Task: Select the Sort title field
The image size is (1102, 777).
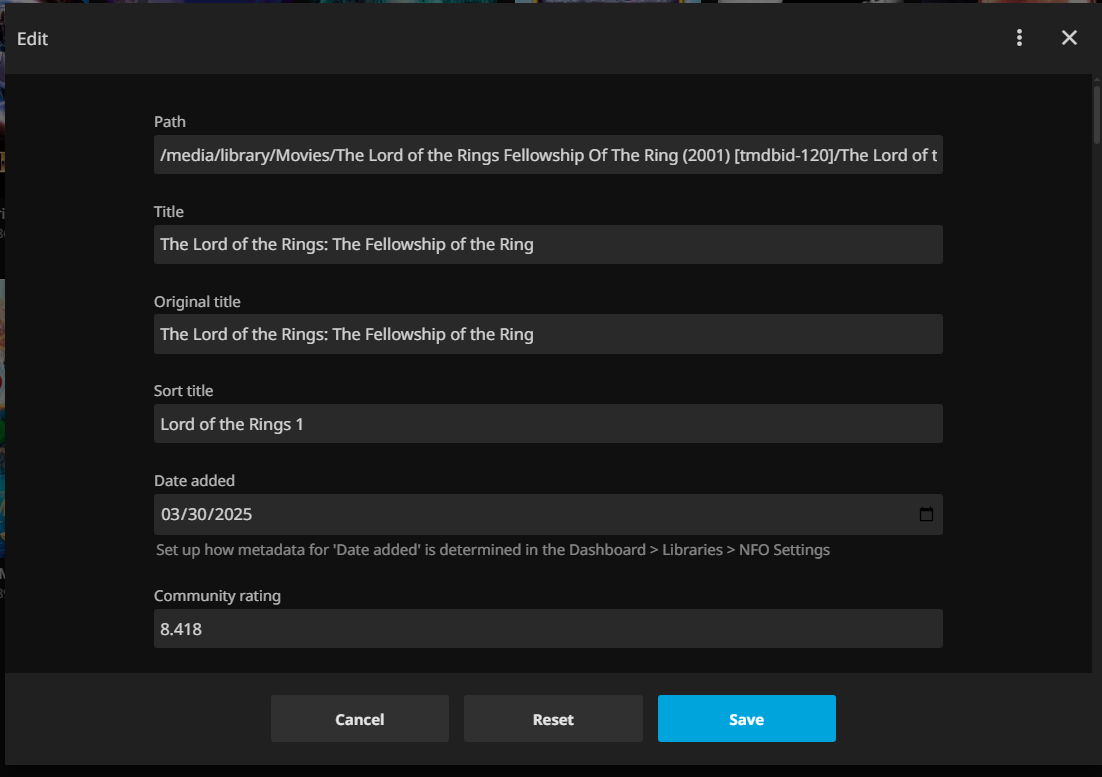Action: [x=548, y=424]
